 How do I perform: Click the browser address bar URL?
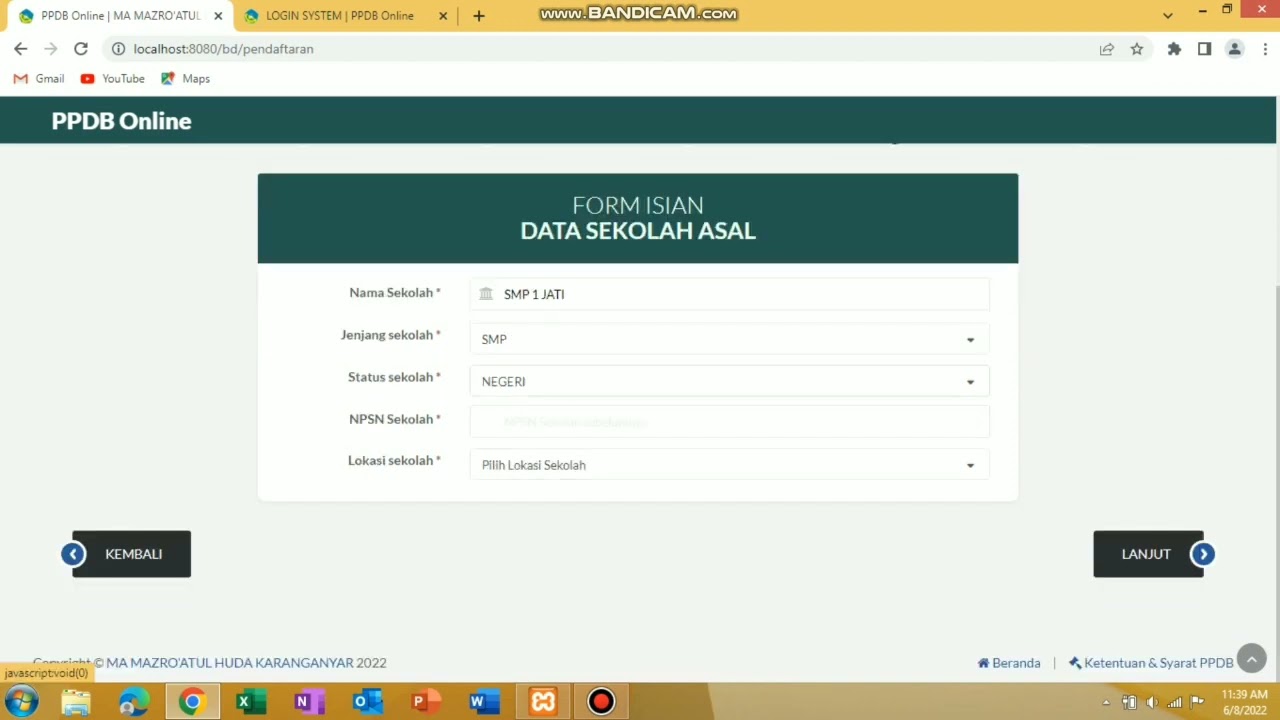(223, 49)
